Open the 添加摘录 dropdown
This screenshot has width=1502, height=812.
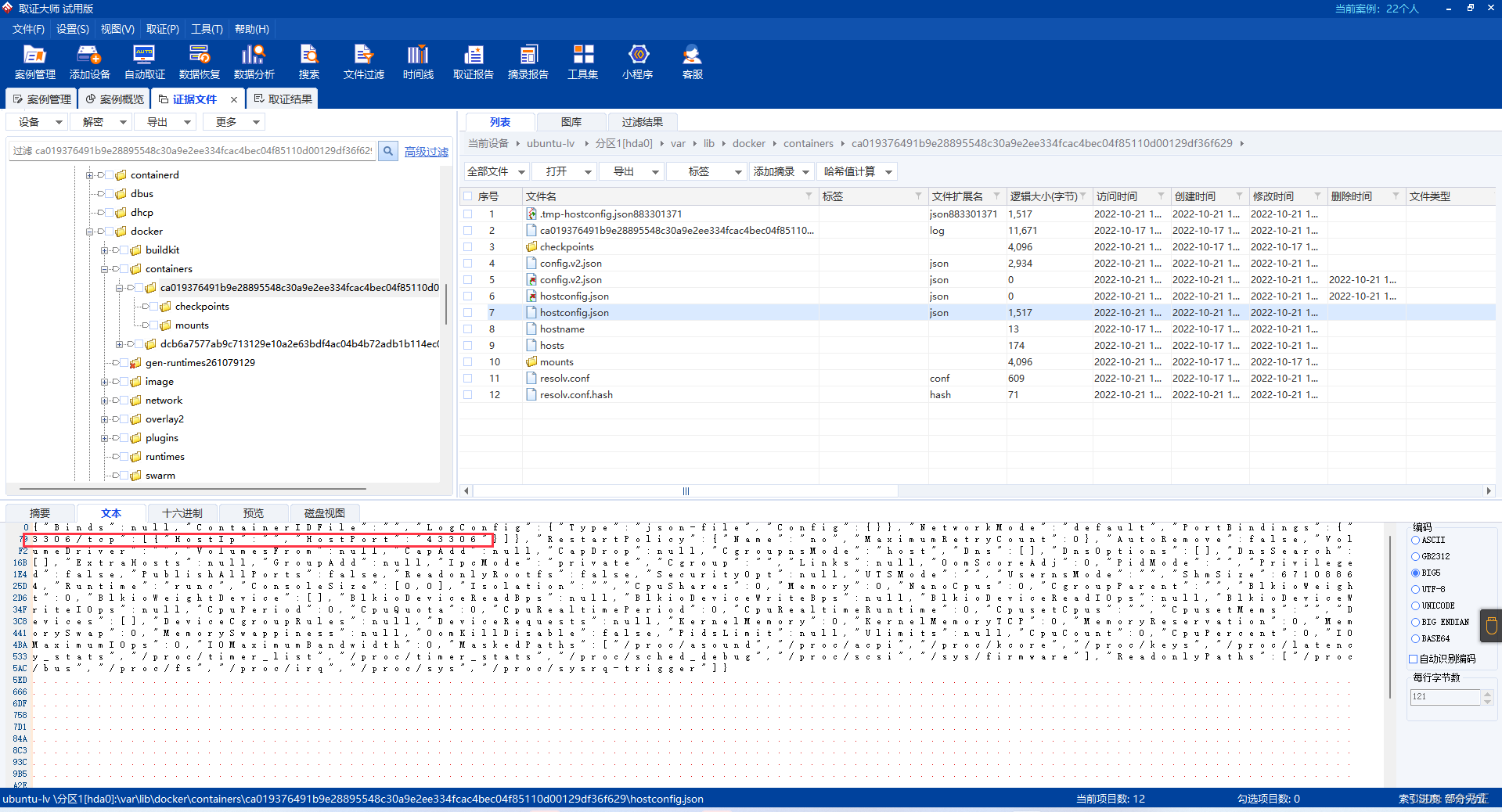pos(780,171)
